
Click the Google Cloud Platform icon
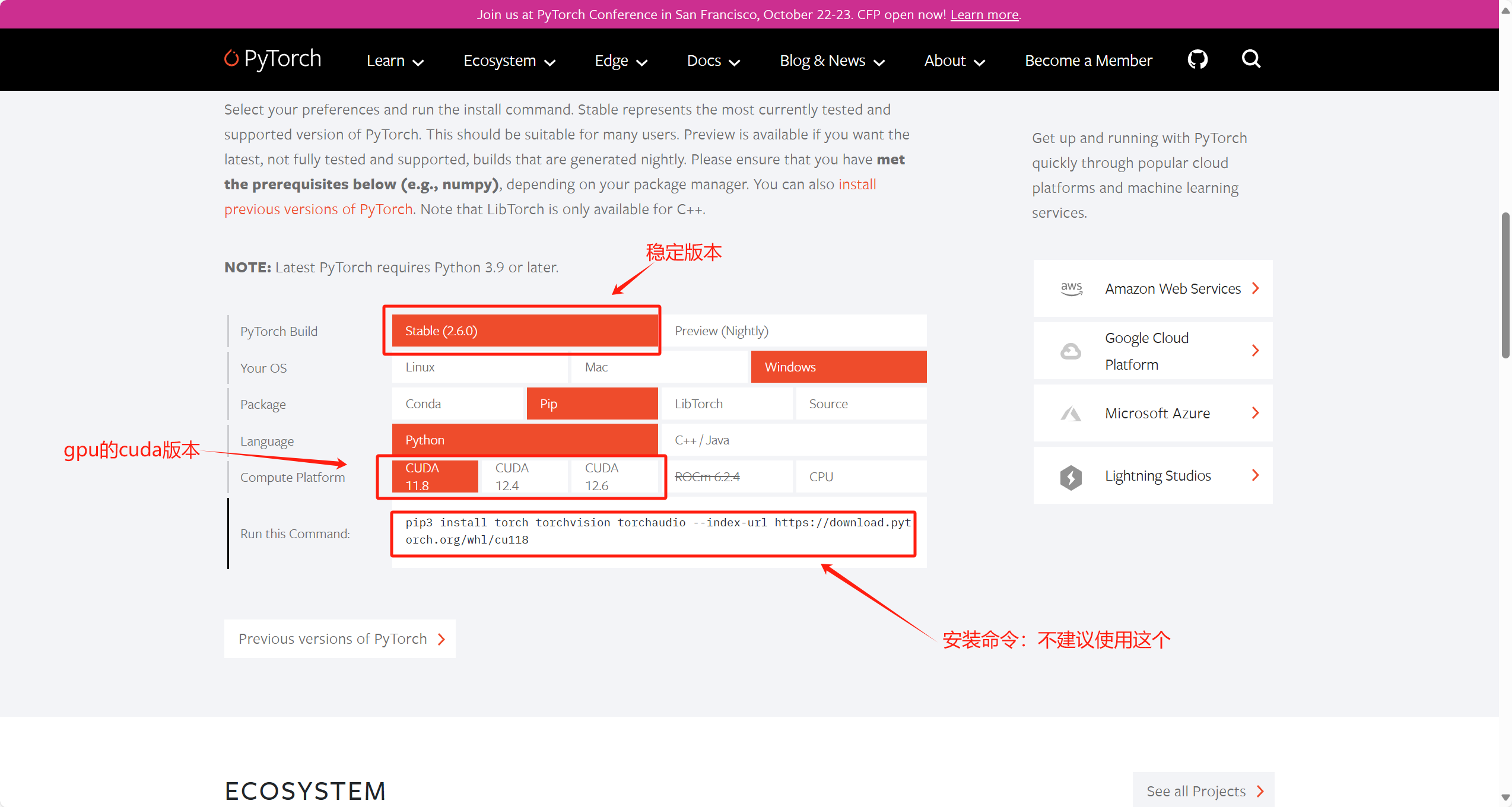pyautogui.click(x=1071, y=351)
